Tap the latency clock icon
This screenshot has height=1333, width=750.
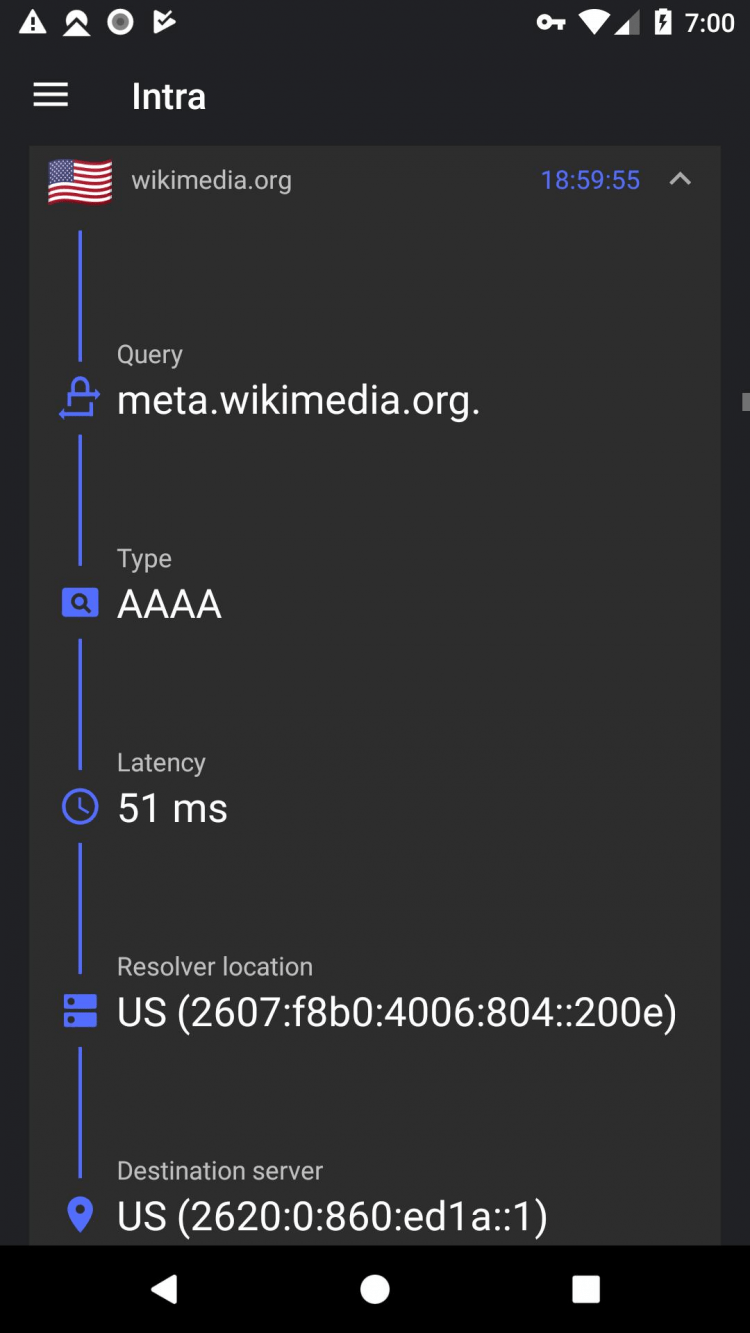pyautogui.click(x=80, y=807)
